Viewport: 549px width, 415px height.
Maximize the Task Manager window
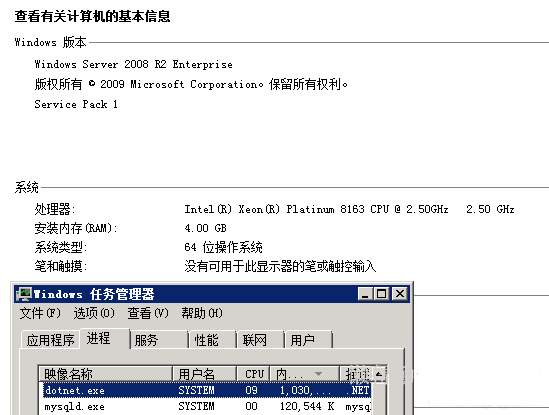pos(381,293)
